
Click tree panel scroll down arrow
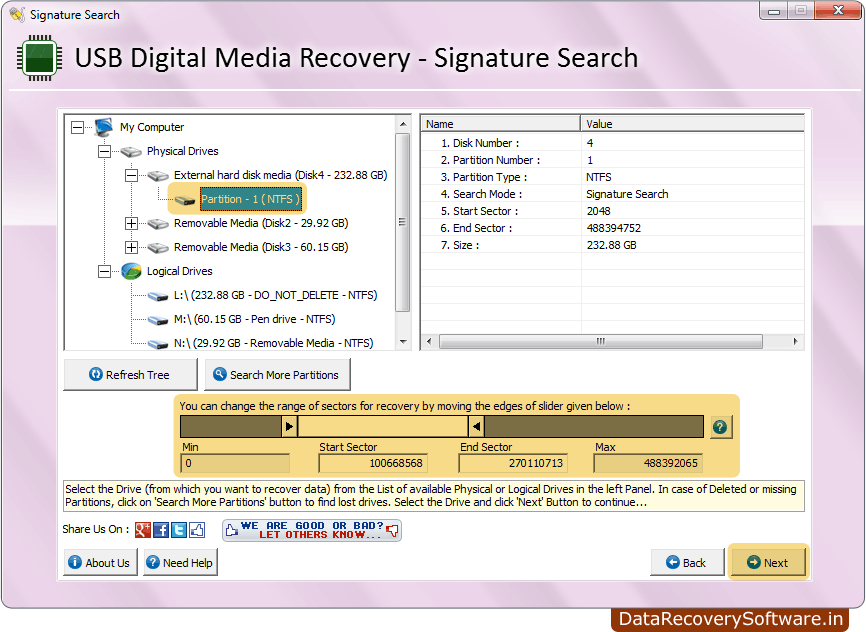pyautogui.click(x=403, y=342)
